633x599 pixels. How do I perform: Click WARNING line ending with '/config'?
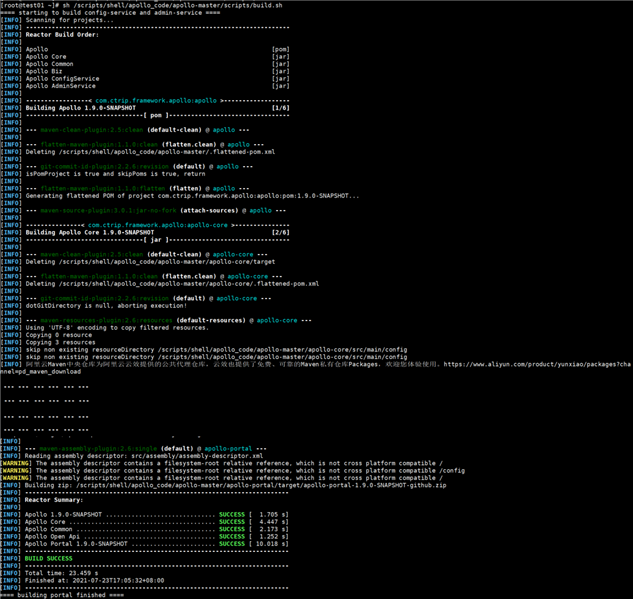coord(233,471)
